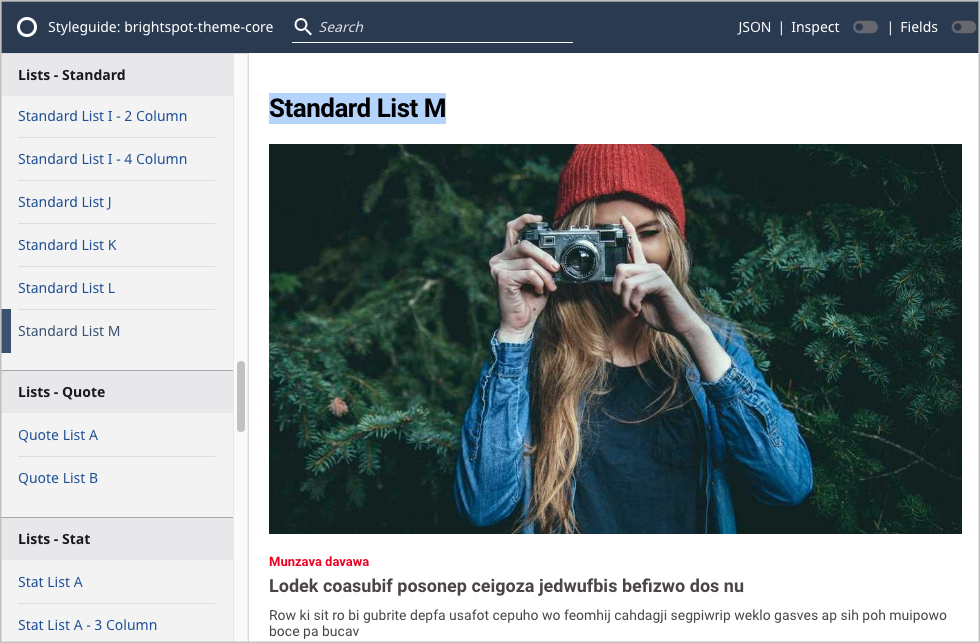Select Standard List M in sidebar
The image size is (980, 643).
coord(69,331)
